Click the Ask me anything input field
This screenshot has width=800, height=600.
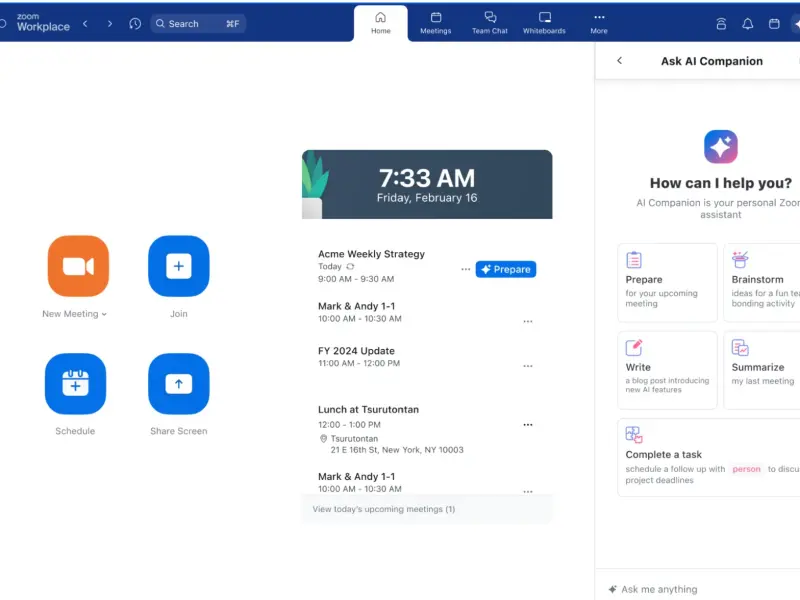[697, 589]
